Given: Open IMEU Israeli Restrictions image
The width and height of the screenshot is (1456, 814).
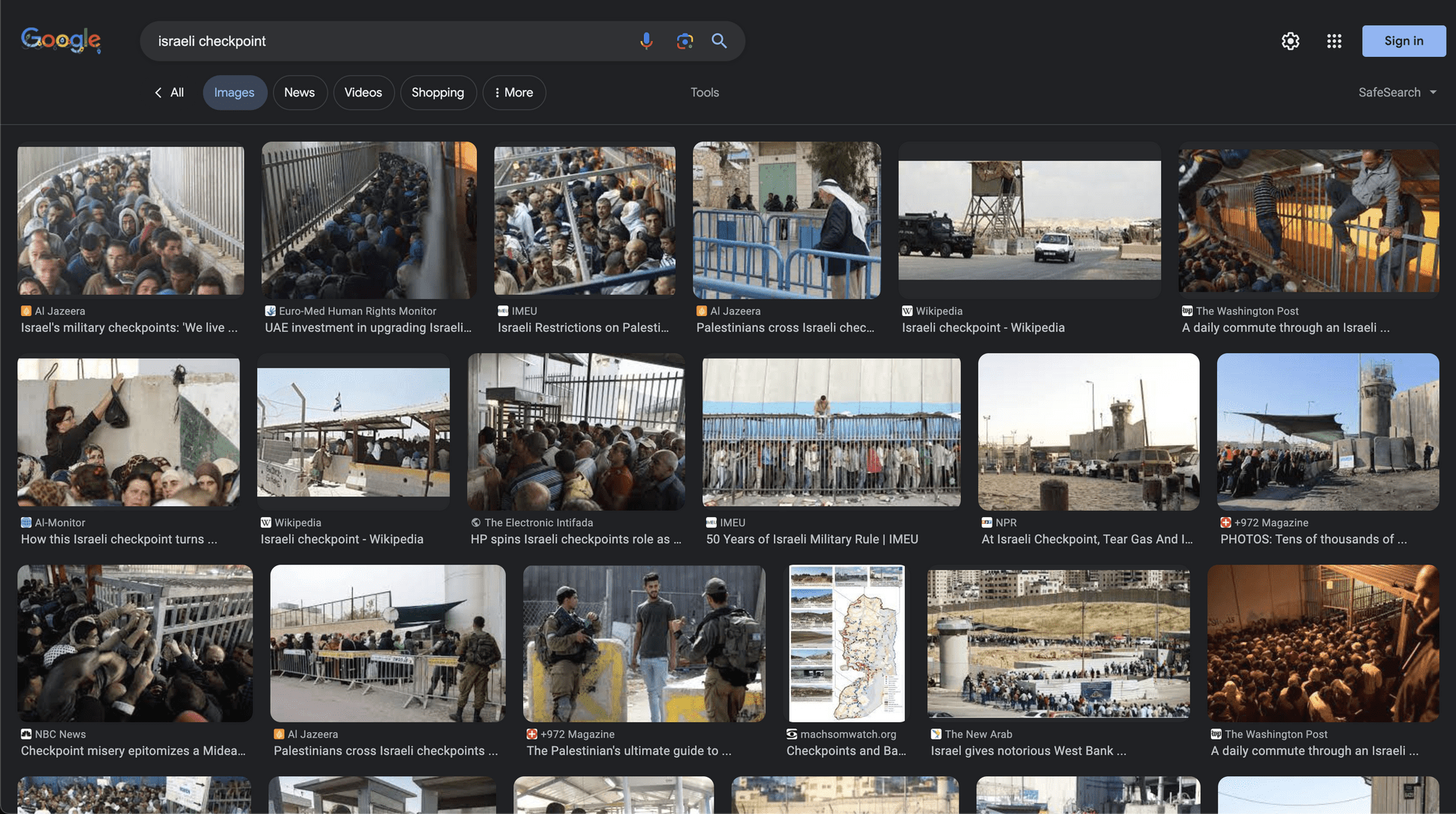Looking at the screenshot, I should (x=585, y=221).
